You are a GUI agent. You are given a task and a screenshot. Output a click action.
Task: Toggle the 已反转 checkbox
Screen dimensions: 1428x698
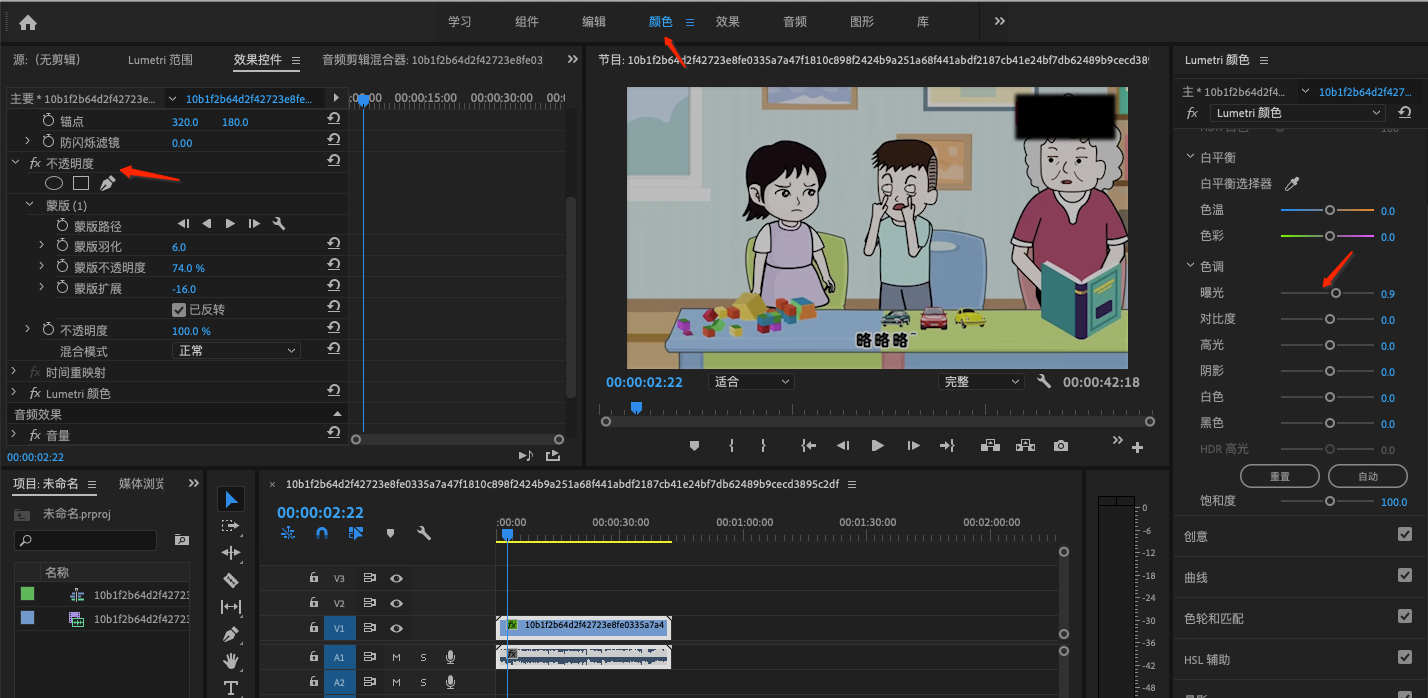pos(179,310)
